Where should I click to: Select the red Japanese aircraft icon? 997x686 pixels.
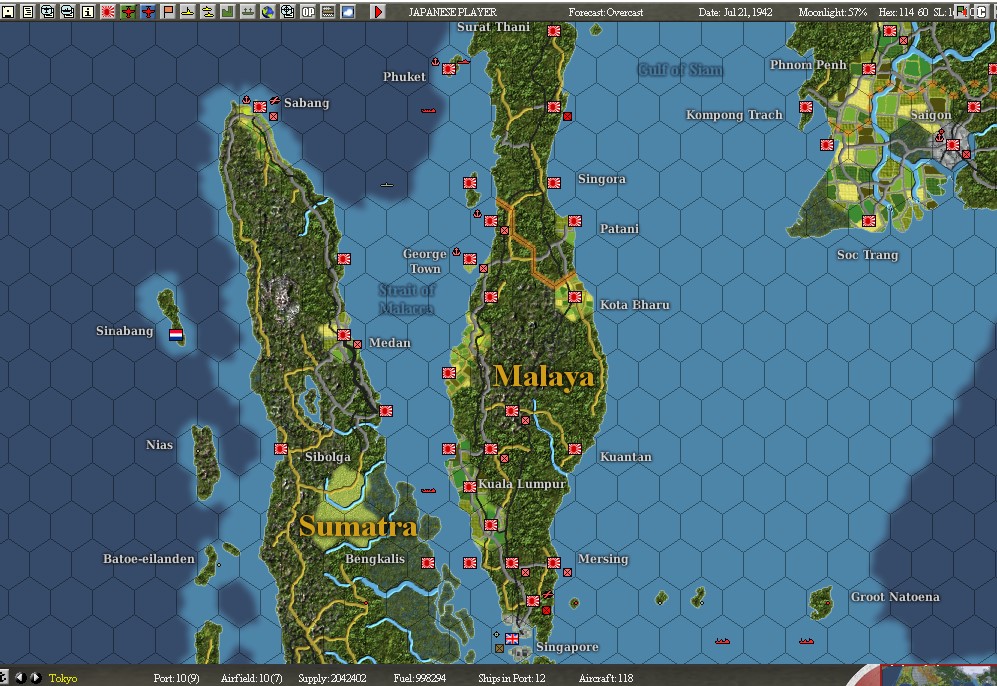coord(126,9)
